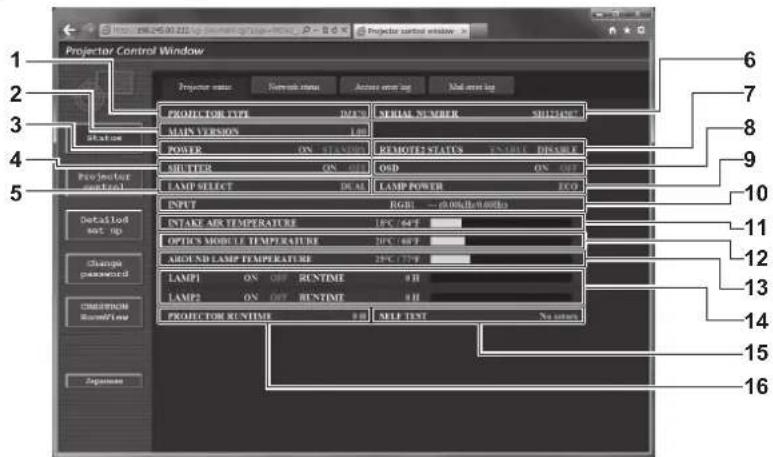The image size is (773, 457).
Task: Click REMOTE2 STATUS DISABLE indicator
Action: point(557,149)
